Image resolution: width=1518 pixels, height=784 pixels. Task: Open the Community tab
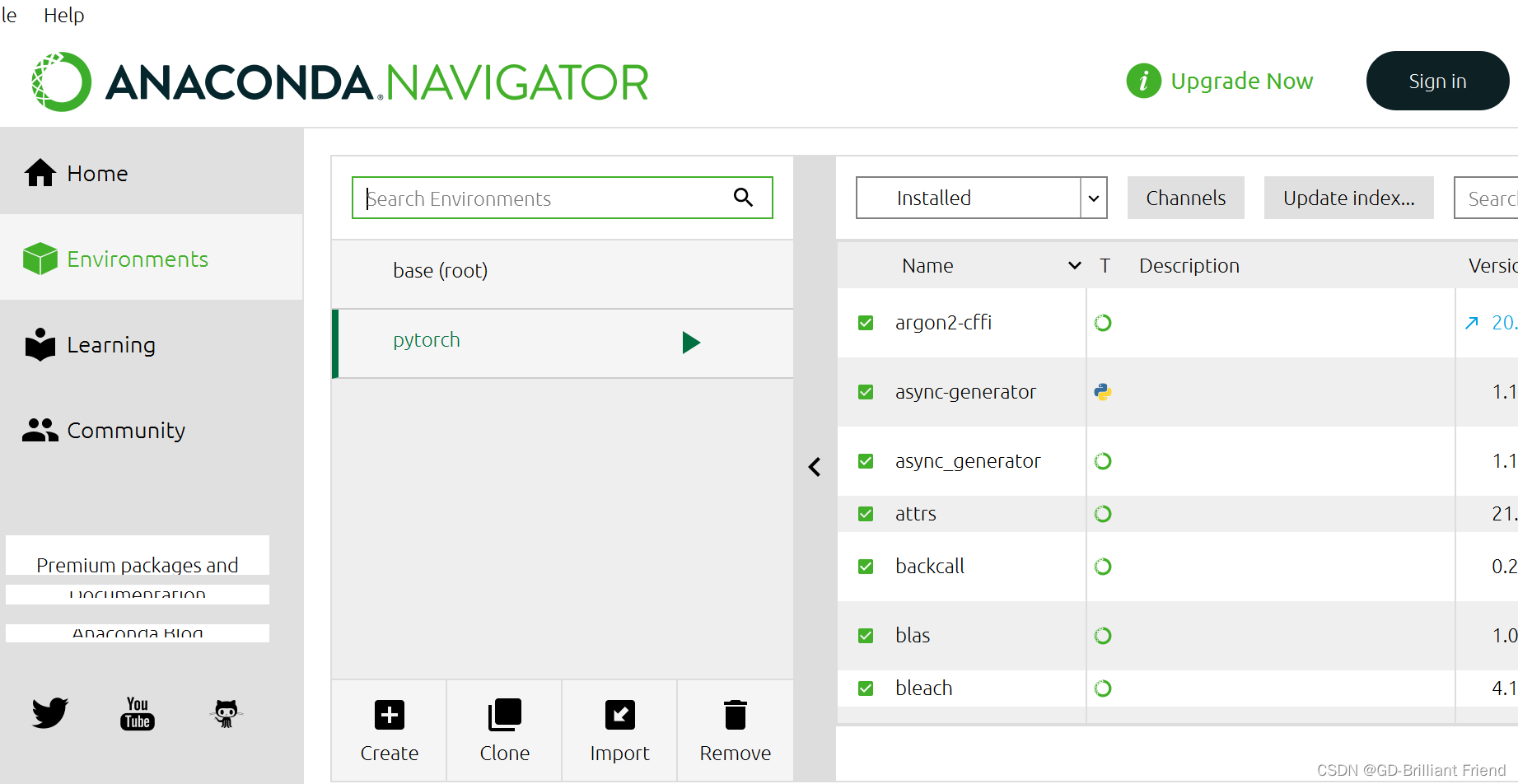(152, 430)
